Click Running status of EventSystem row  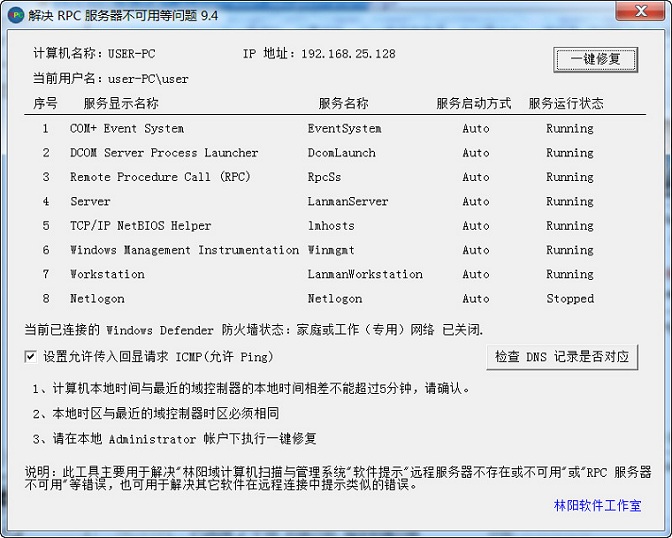[570, 128]
